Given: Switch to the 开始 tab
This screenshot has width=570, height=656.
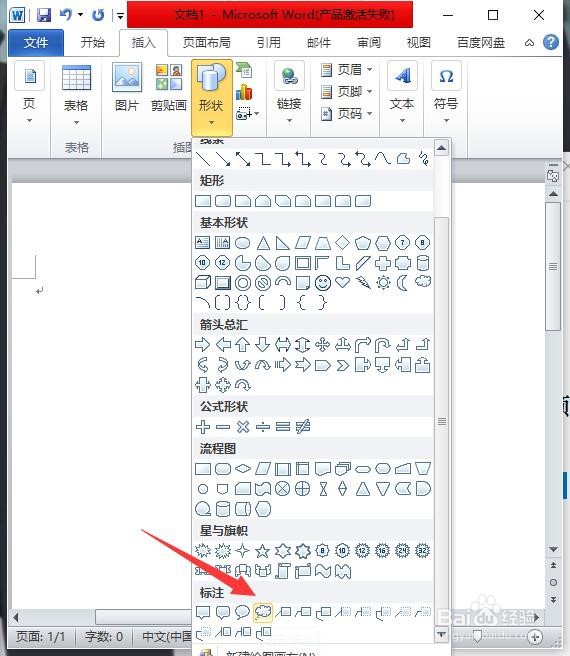Looking at the screenshot, I should (x=92, y=43).
